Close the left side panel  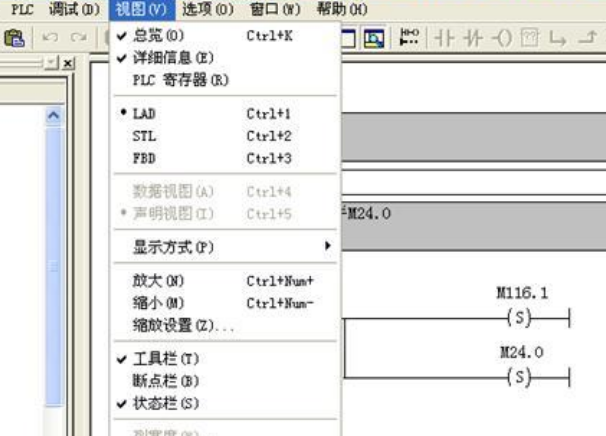tap(68, 63)
